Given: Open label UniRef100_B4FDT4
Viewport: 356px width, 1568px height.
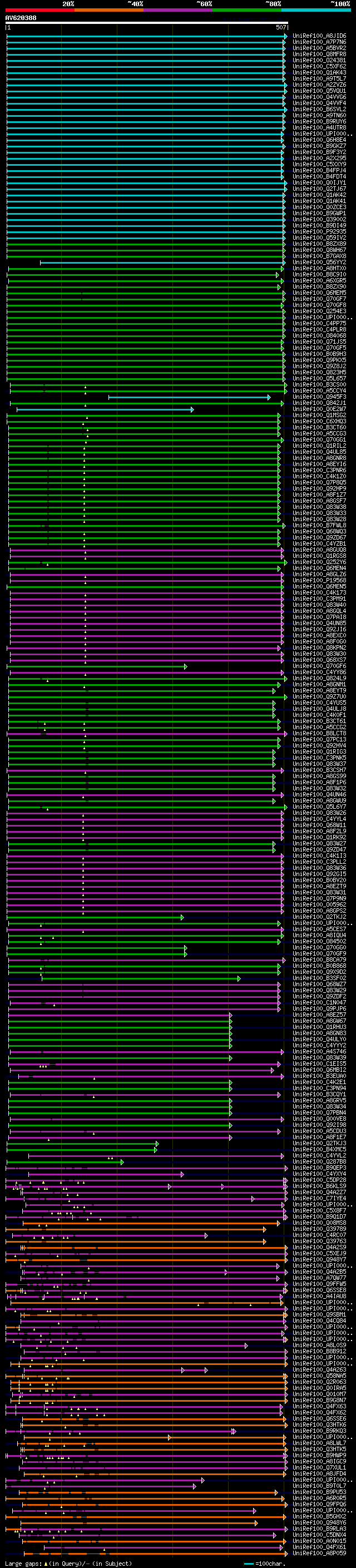Looking at the screenshot, I should 319,176.
